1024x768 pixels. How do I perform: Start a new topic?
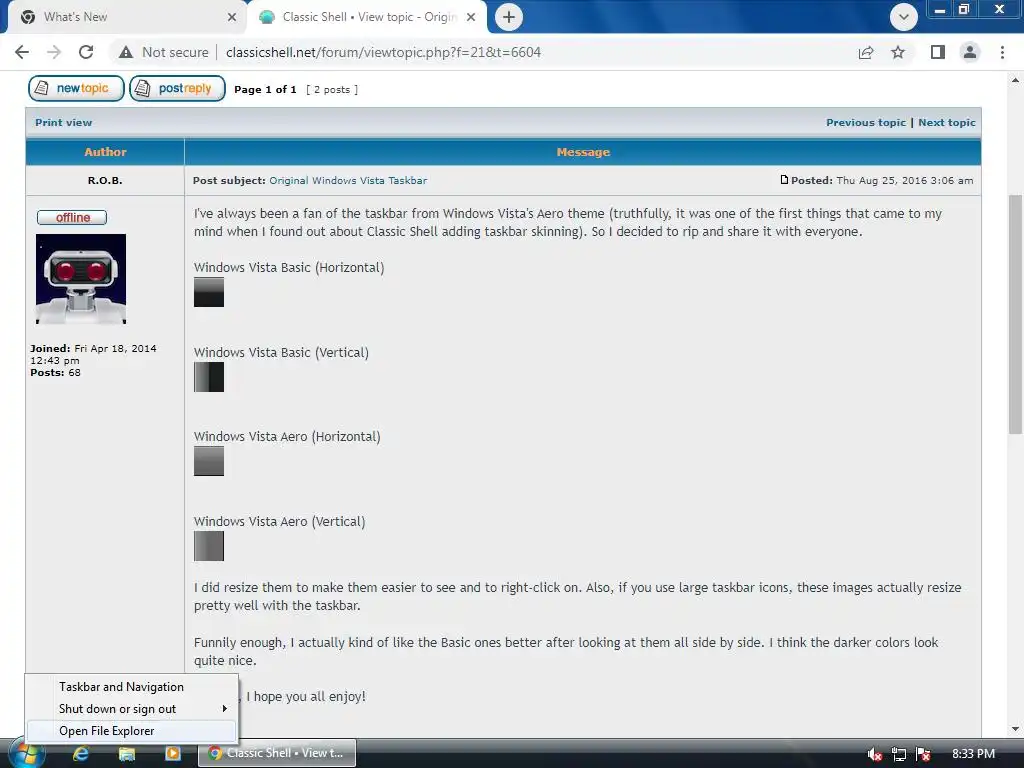(x=76, y=88)
